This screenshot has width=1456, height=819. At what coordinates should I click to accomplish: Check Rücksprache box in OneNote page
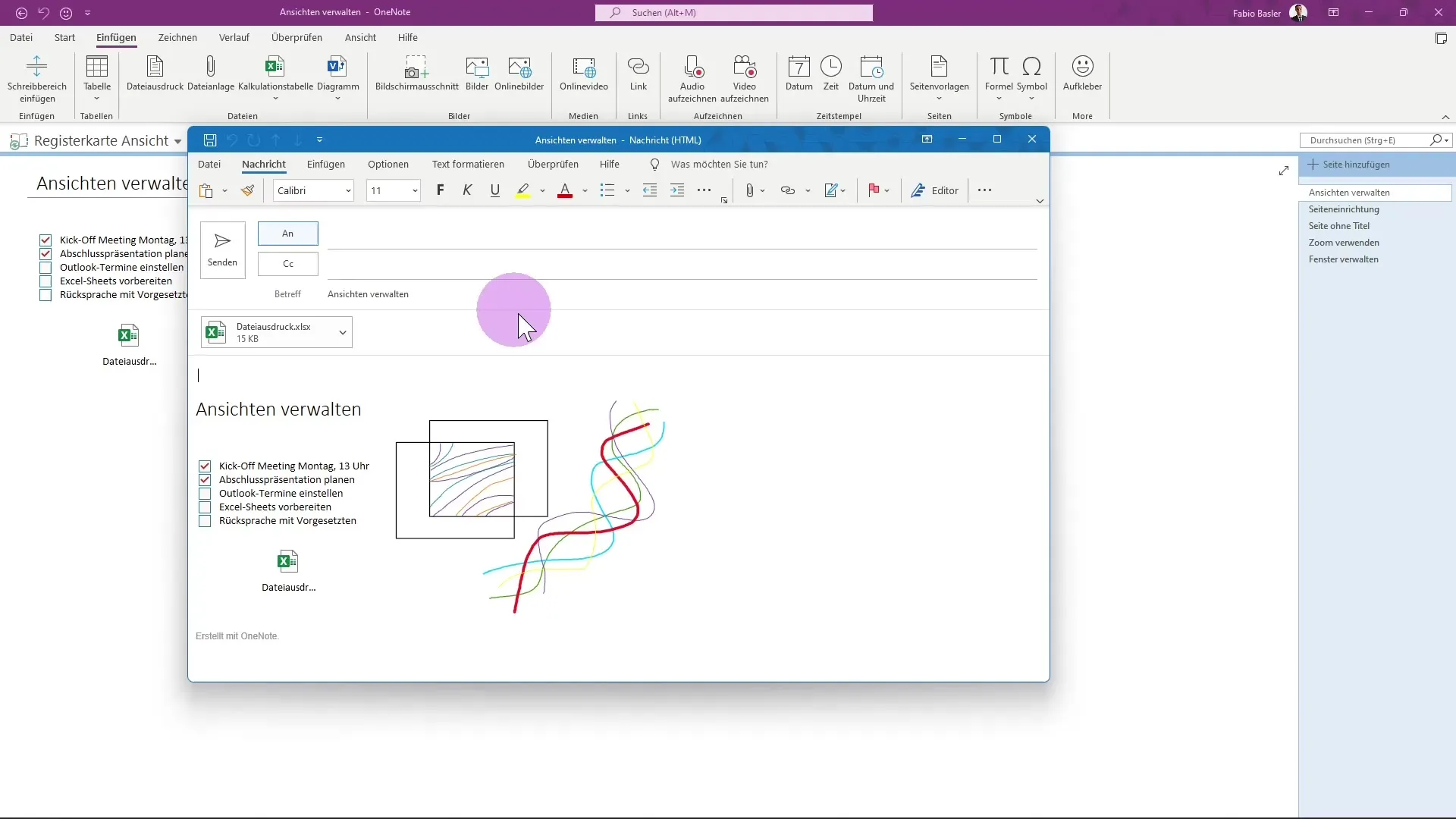[x=45, y=295]
